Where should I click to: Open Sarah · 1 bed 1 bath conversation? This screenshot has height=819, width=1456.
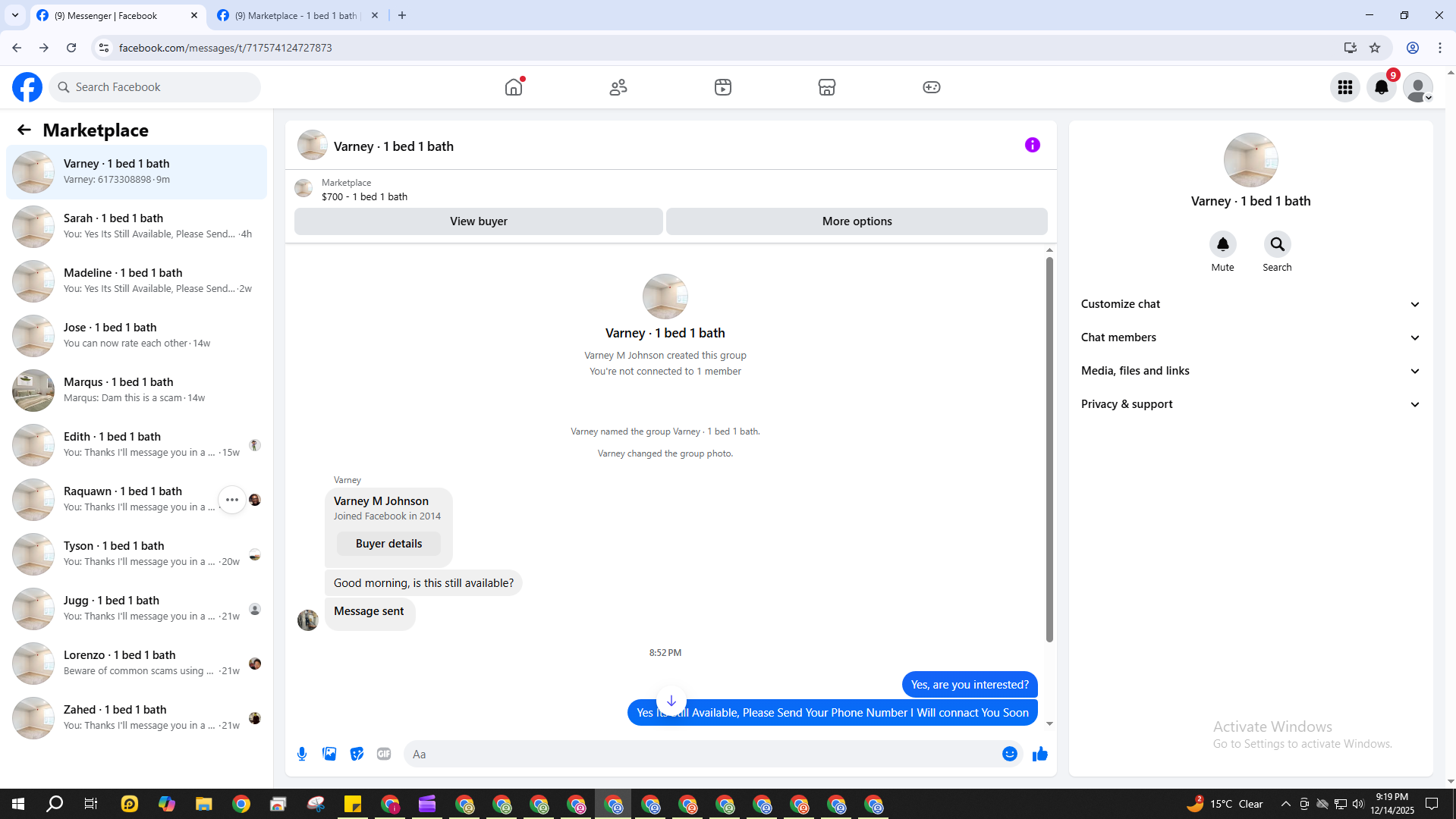(x=137, y=227)
